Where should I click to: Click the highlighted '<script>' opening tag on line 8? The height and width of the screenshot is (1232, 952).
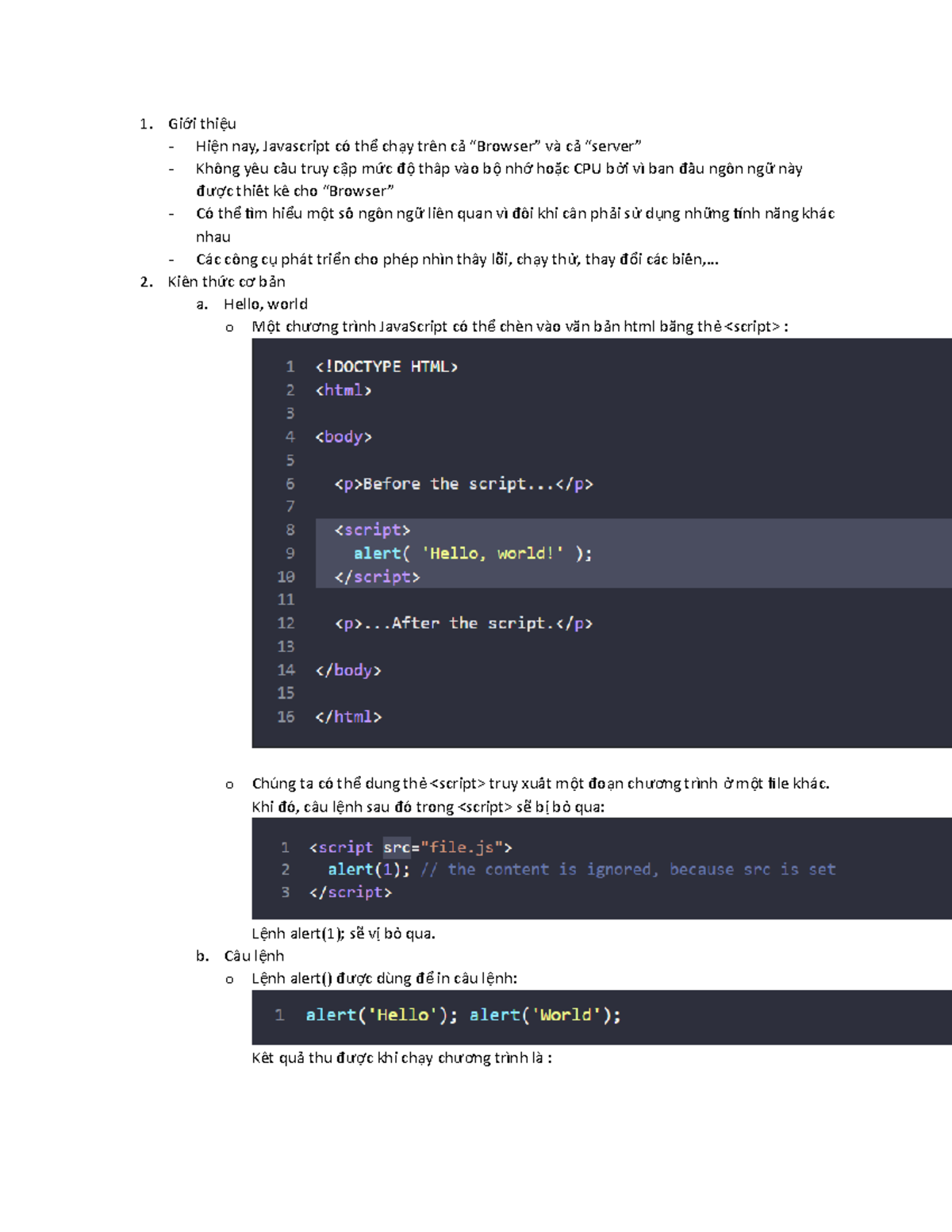pyautogui.click(x=372, y=530)
